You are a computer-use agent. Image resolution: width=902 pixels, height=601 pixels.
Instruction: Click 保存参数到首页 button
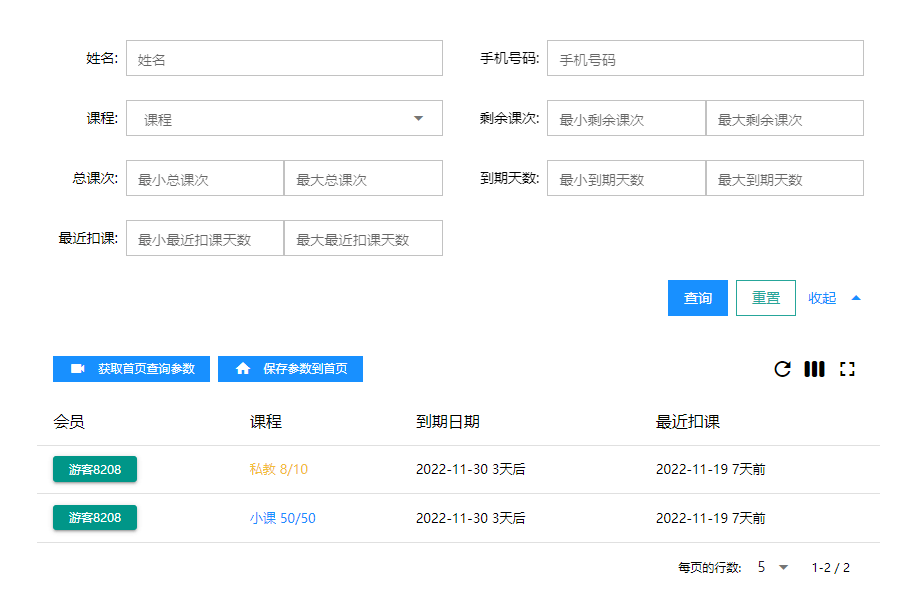(x=290, y=369)
